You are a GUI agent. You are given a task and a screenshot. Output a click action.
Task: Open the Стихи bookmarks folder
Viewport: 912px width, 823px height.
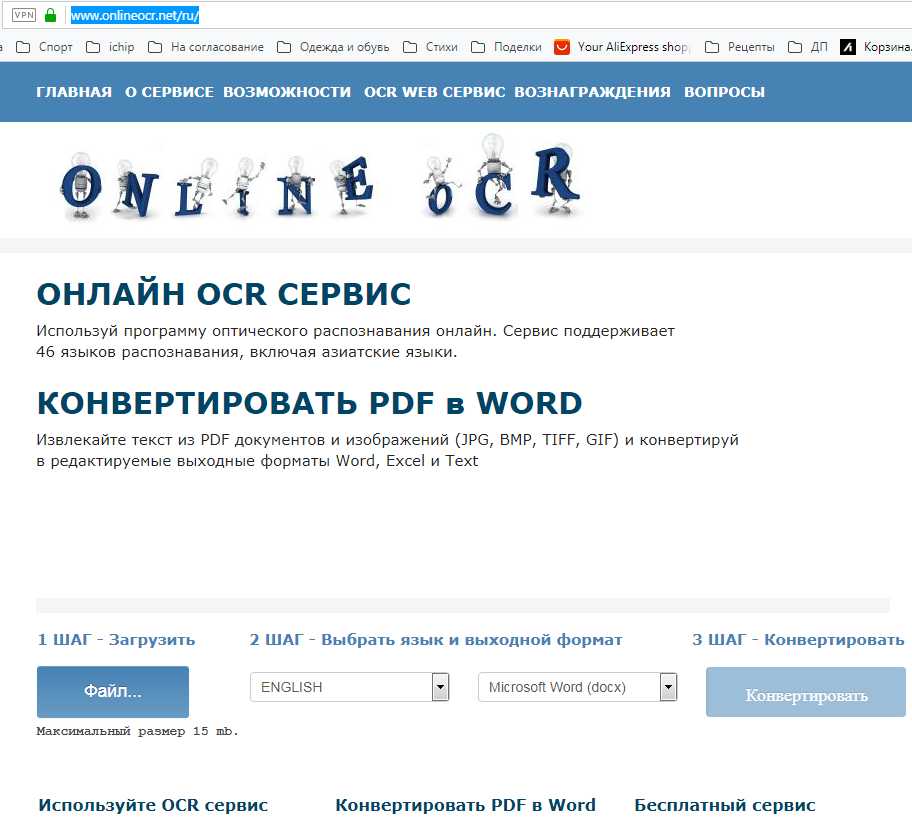pyautogui.click(x=430, y=46)
